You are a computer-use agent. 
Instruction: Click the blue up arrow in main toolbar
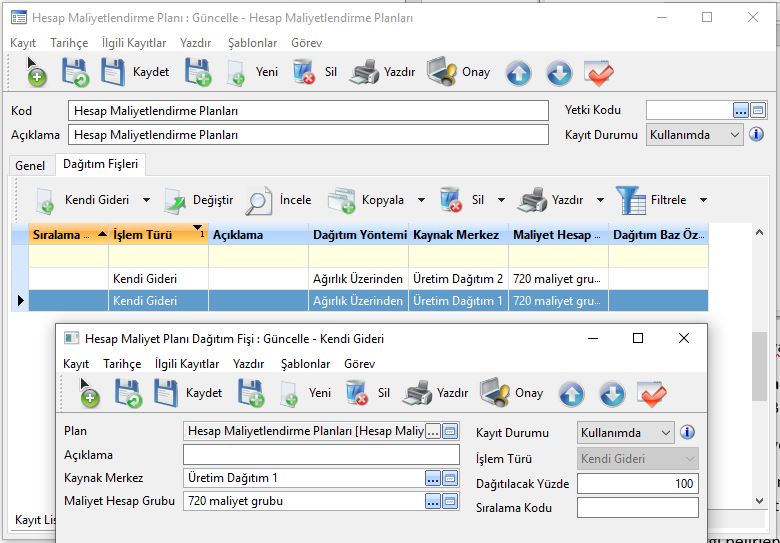[x=518, y=73]
